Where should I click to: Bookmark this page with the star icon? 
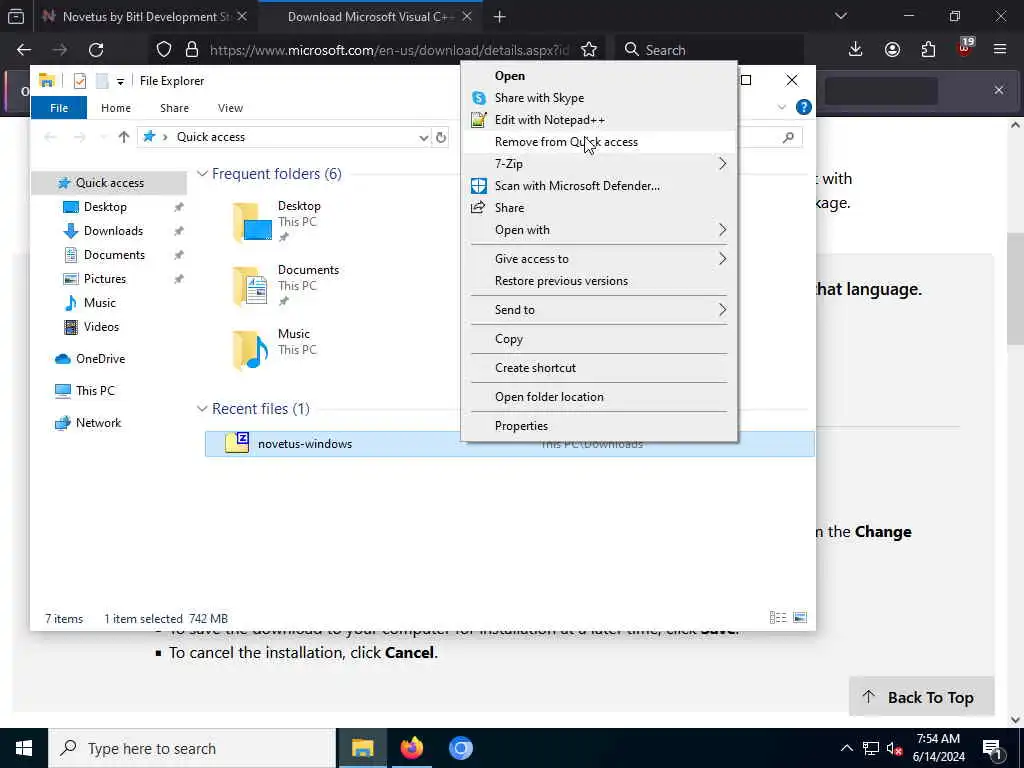[588, 50]
